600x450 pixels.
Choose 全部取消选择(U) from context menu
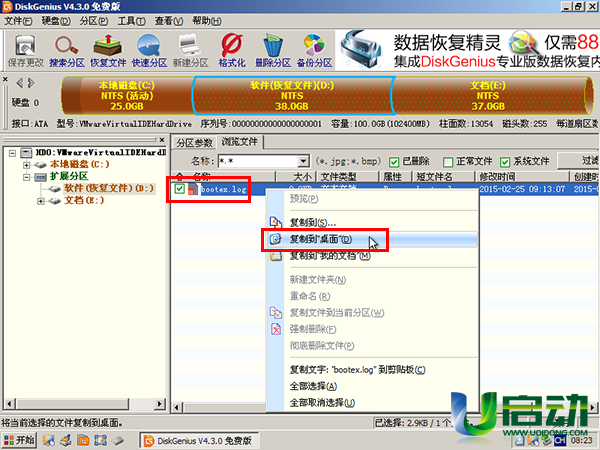click(372, 403)
